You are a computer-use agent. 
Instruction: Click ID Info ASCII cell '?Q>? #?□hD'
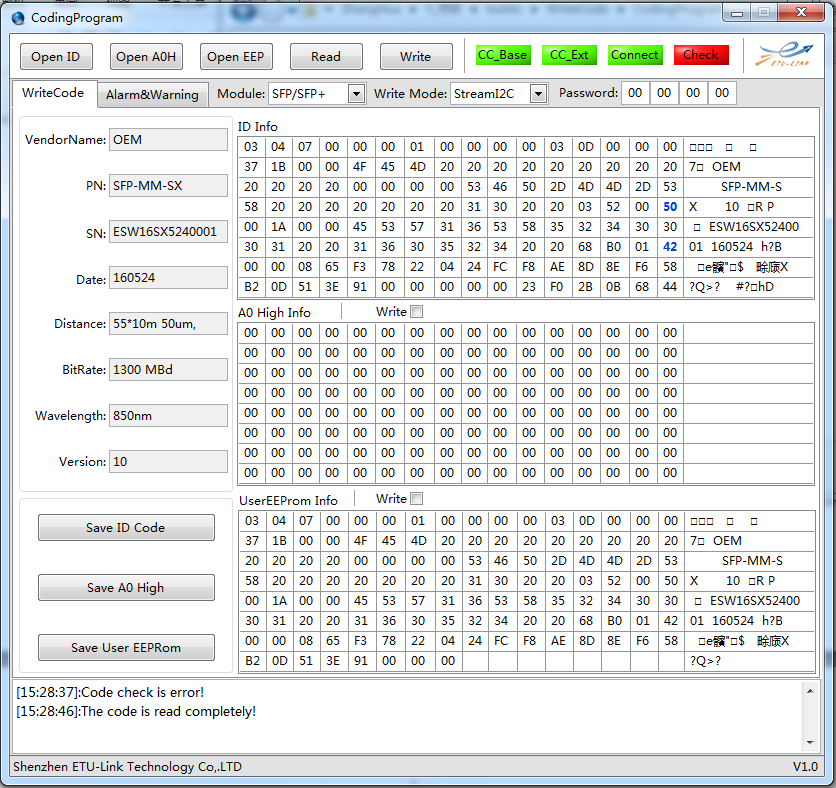(749, 287)
